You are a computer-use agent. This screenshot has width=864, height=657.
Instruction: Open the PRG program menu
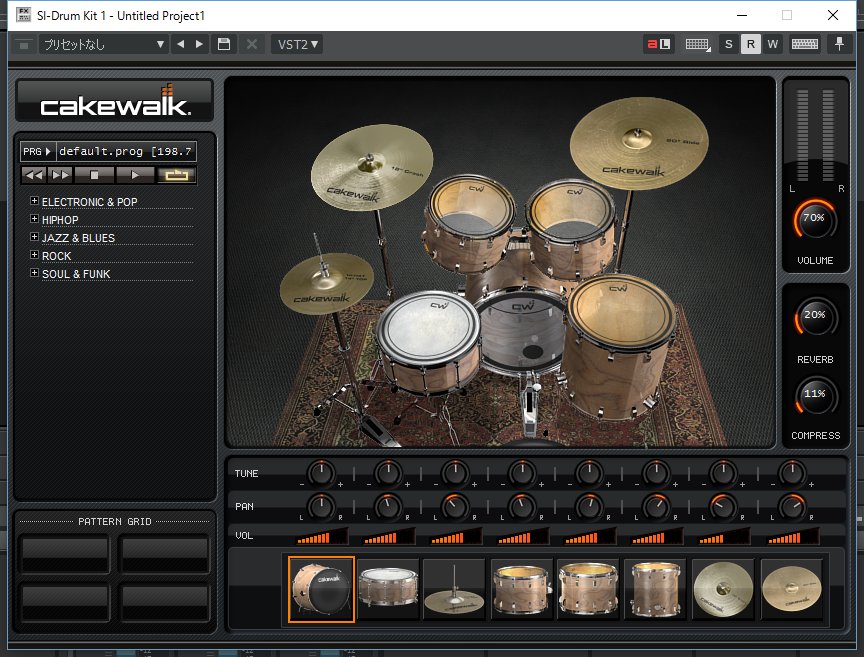coord(37,151)
